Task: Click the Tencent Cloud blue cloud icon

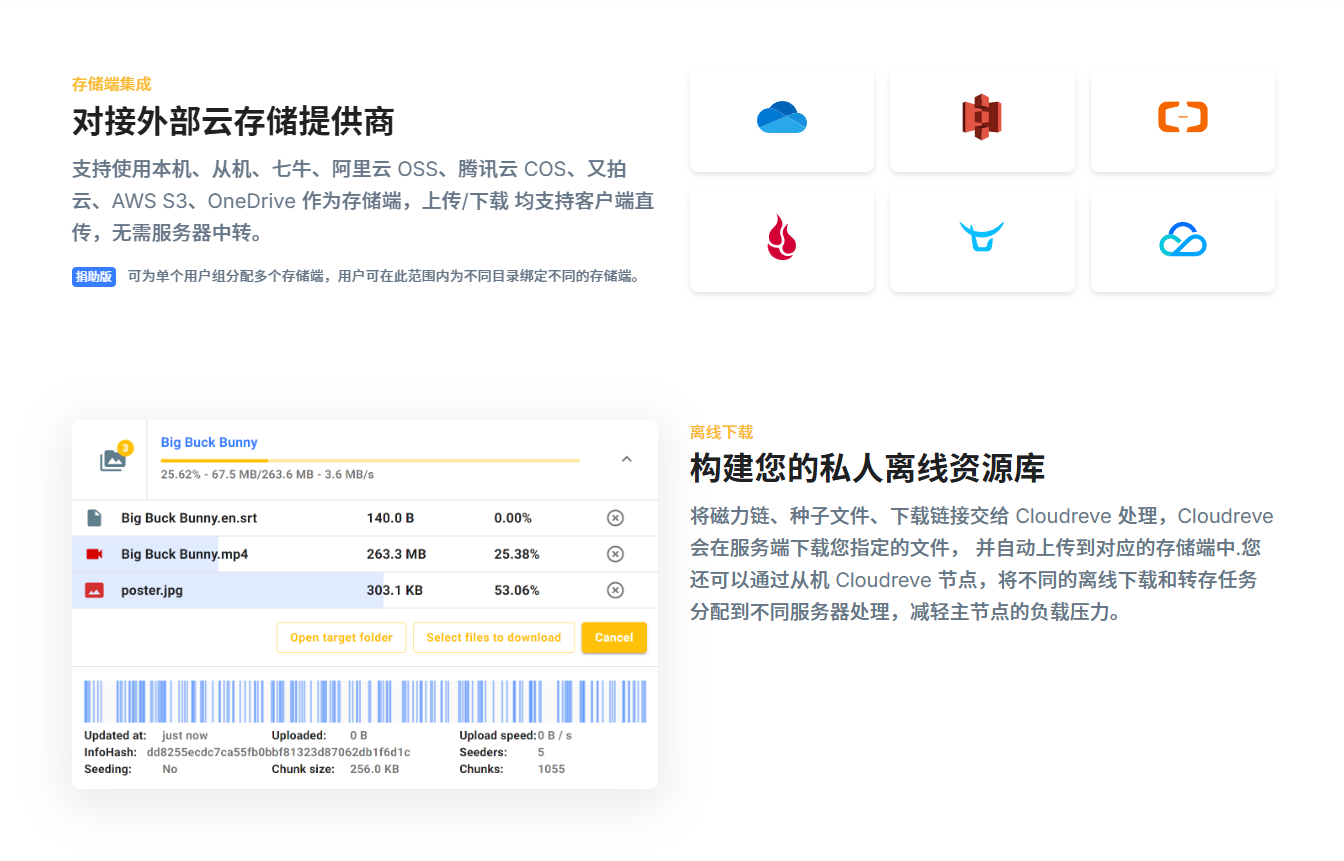Action: (x=1183, y=239)
